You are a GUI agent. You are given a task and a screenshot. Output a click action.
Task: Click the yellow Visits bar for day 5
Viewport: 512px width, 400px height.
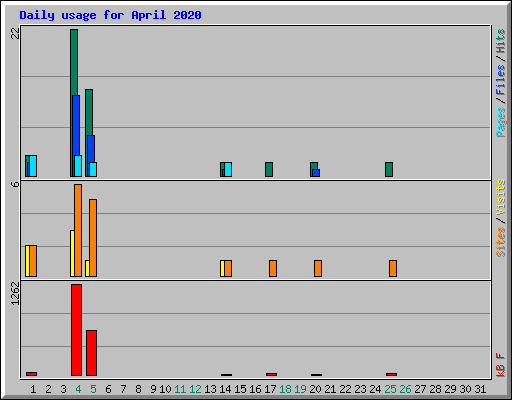click(87, 268)
